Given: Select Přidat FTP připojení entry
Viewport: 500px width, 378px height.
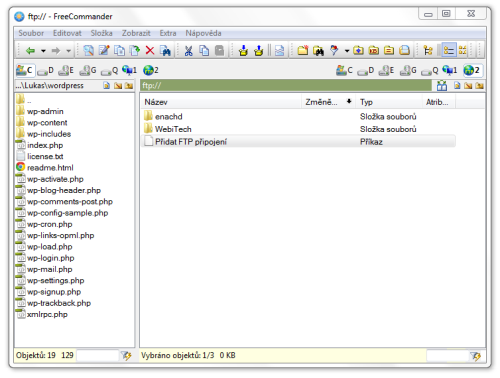Looking at the screenshot, I should (x=299, y=142).
